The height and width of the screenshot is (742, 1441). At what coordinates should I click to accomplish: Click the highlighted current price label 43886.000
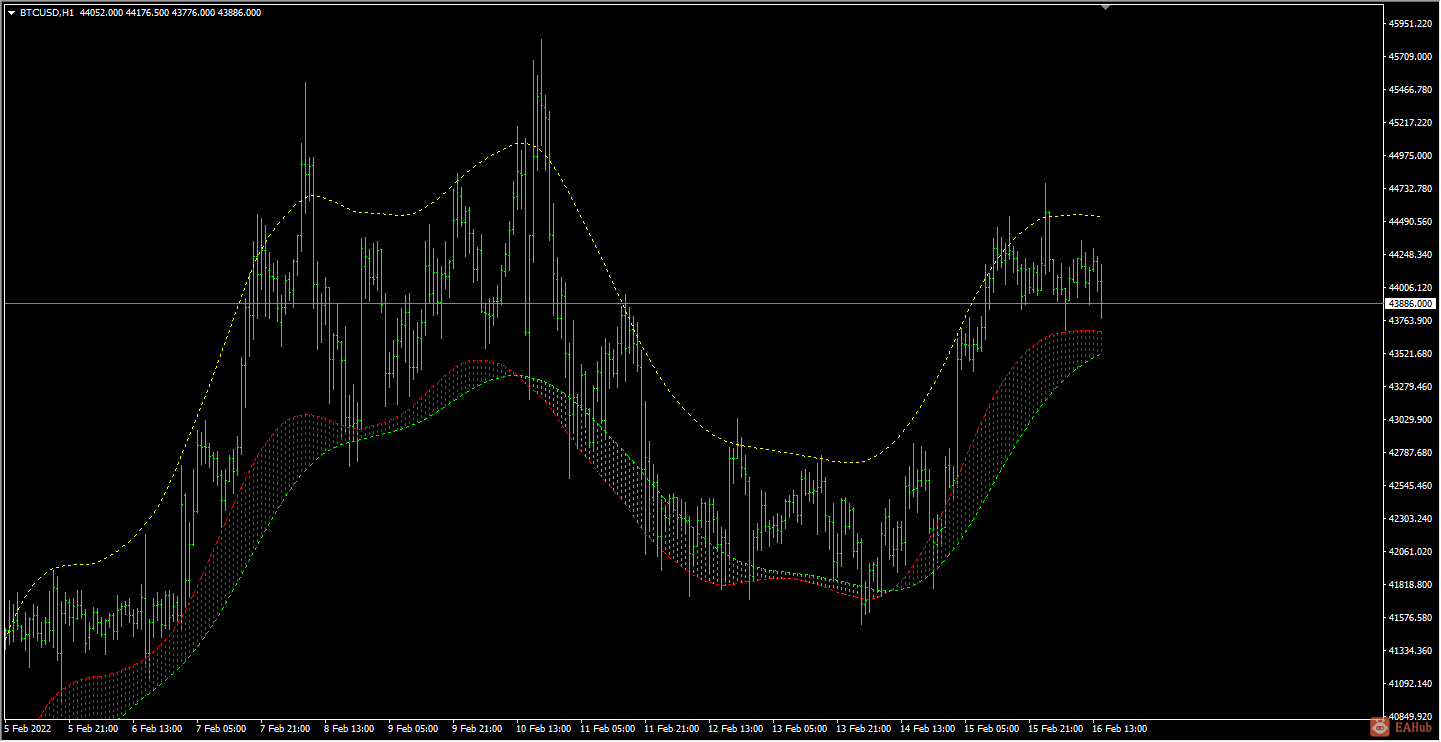coord(1410,303)
